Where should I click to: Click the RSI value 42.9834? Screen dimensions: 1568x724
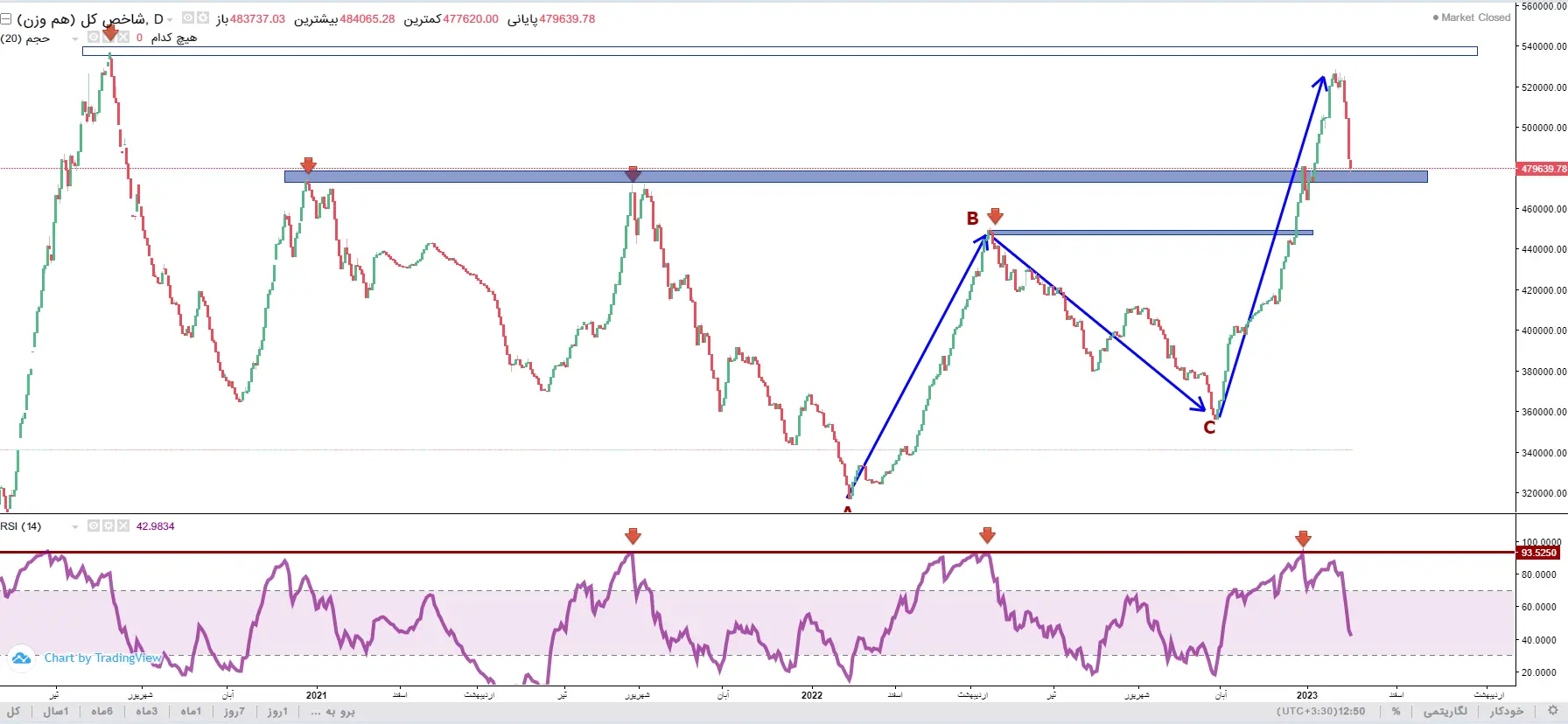155,526
